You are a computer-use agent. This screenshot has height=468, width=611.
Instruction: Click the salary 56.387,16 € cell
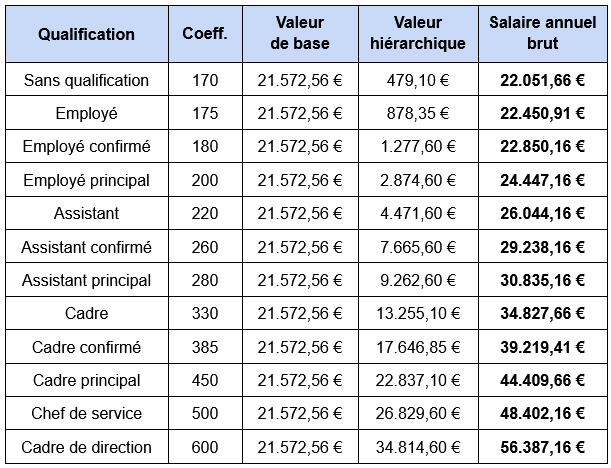pyautogui.click(x=543, y=447)
